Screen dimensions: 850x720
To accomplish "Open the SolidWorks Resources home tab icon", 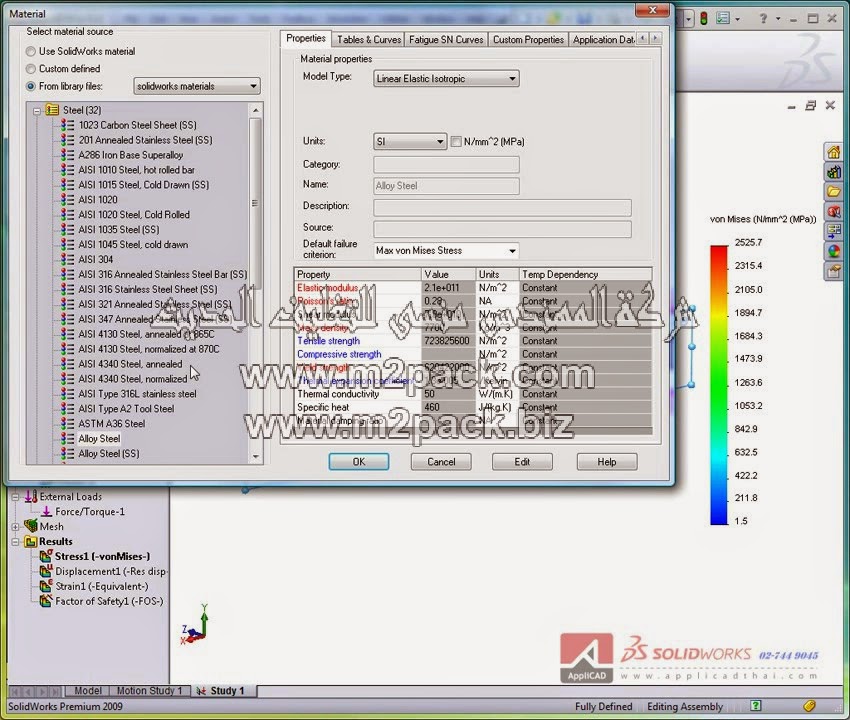I will (x=834, y=152).
